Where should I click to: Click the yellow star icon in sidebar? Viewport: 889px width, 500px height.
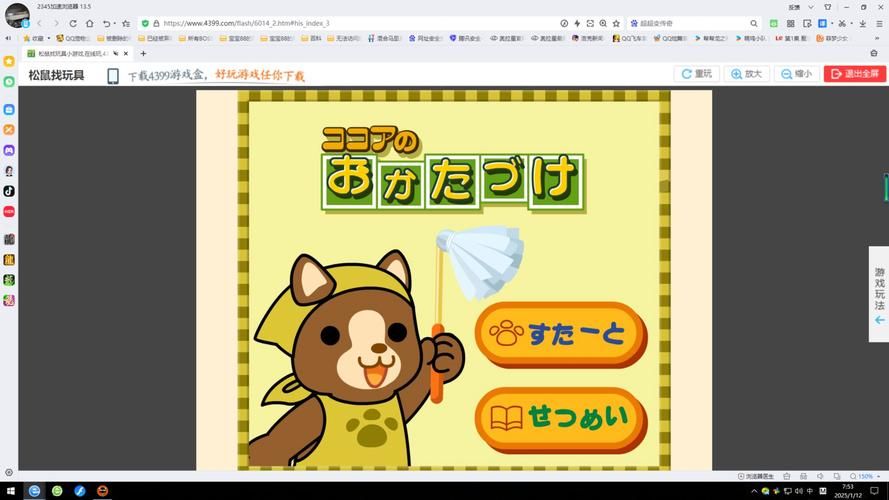point(9,61)
